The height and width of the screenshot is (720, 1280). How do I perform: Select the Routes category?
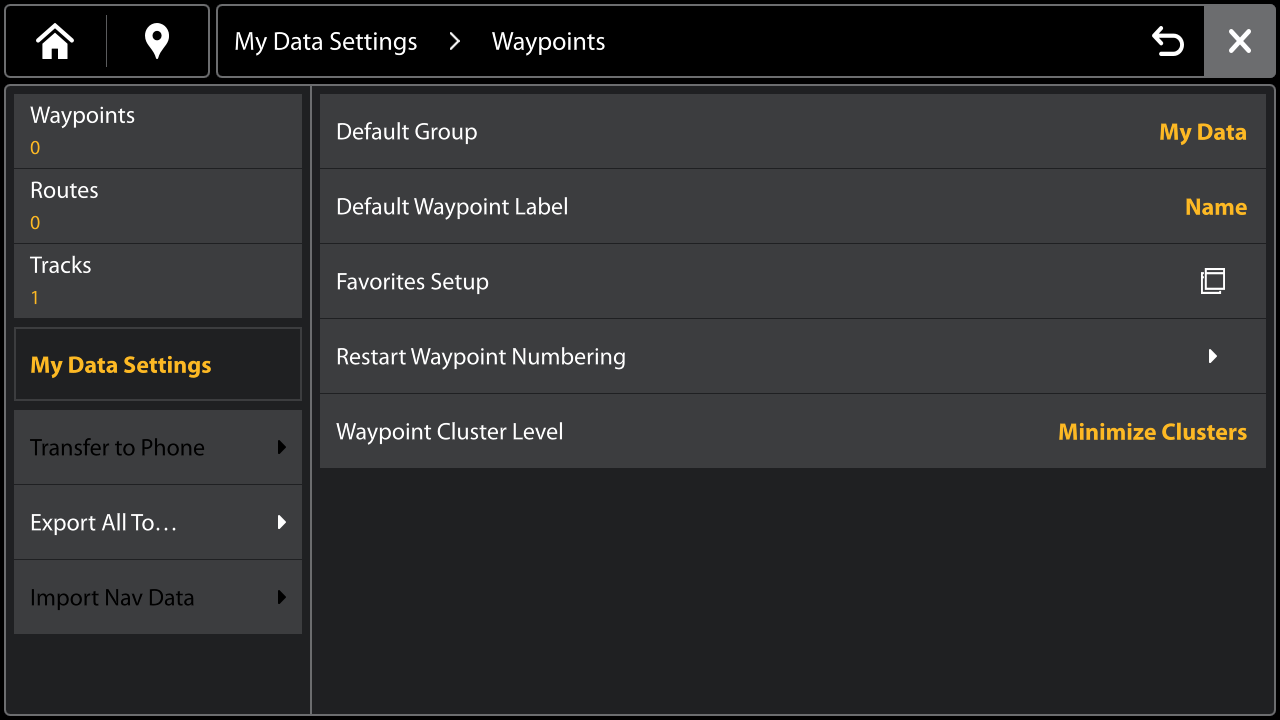pos(157,205)
